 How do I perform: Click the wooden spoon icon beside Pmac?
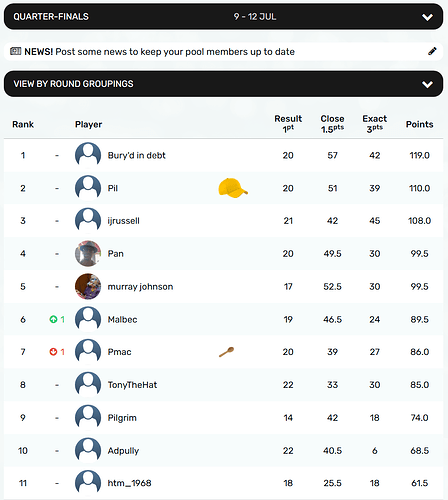pos(226,352)
